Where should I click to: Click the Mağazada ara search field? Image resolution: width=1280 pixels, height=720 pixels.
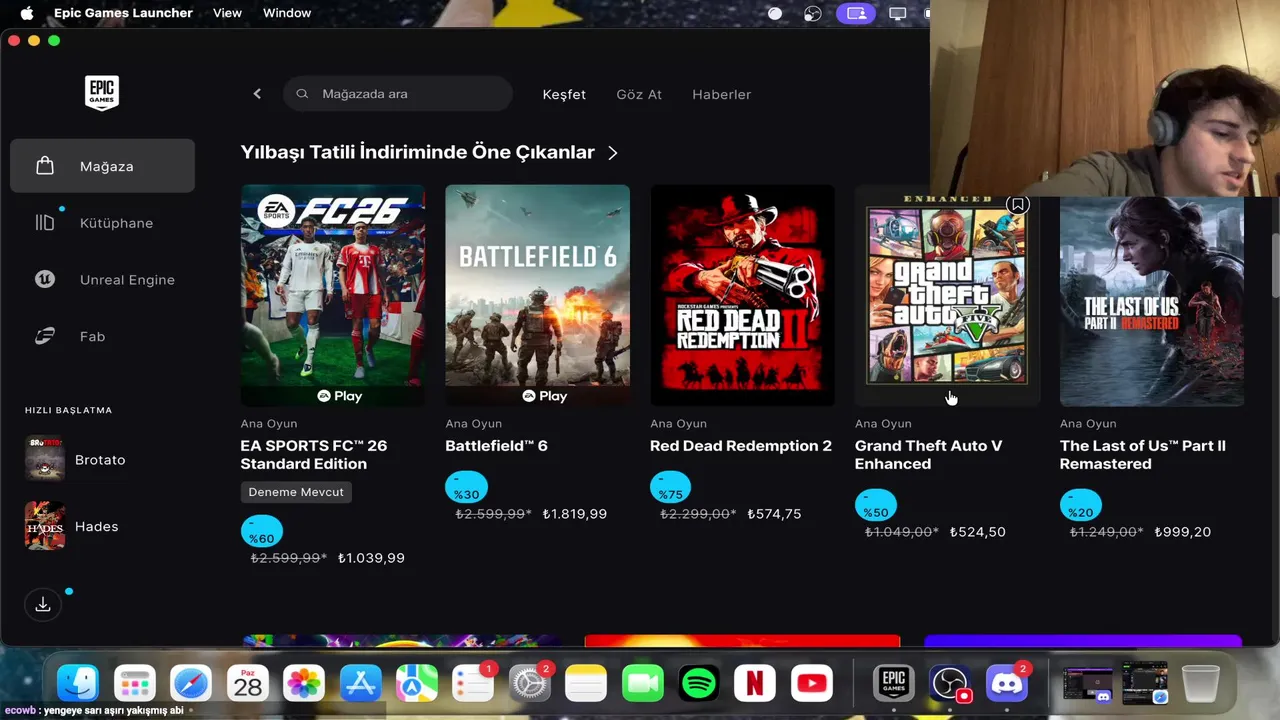pos(398,94)
